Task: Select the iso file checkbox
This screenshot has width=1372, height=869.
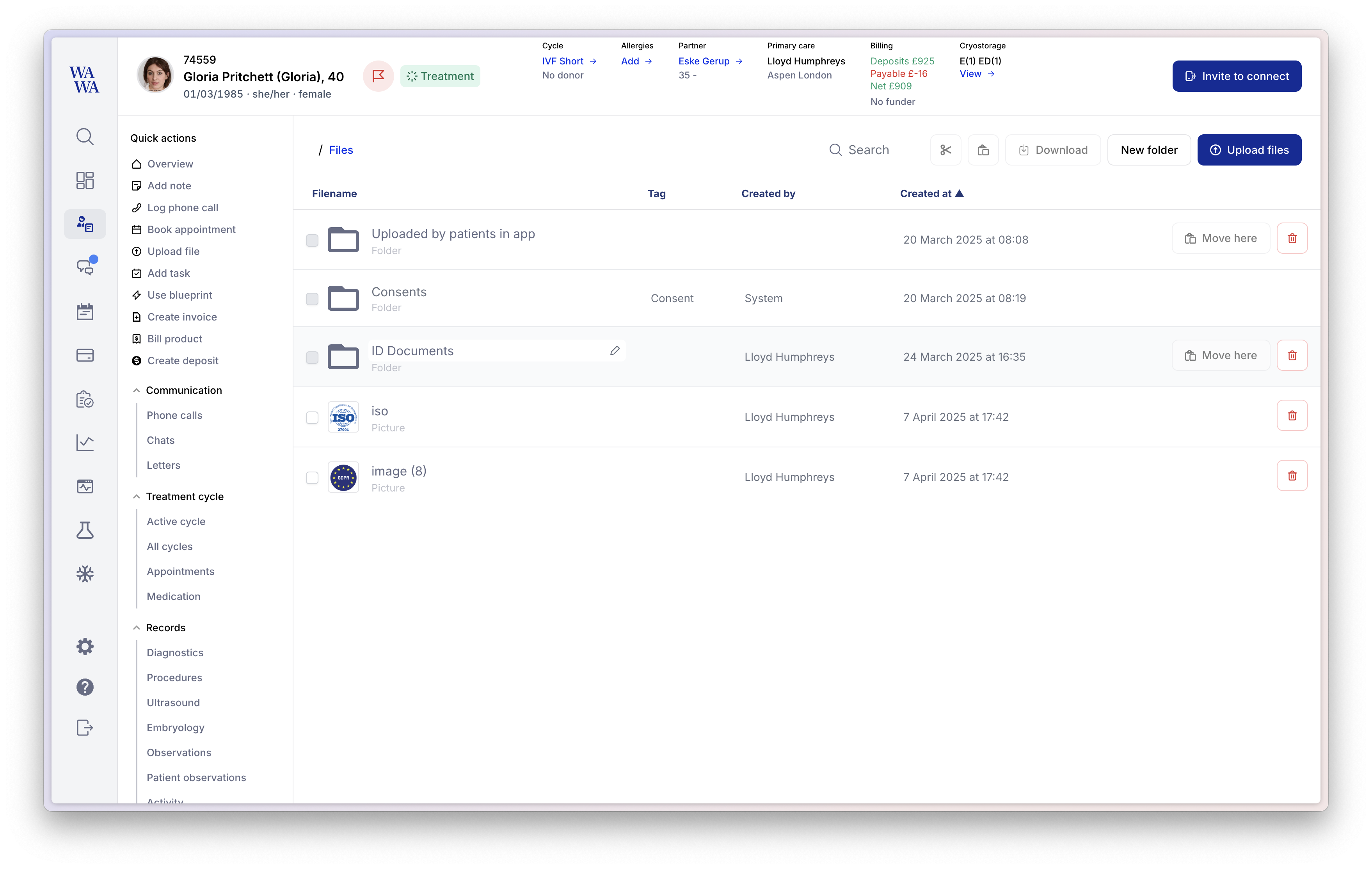Action: (x=312, y=417)
